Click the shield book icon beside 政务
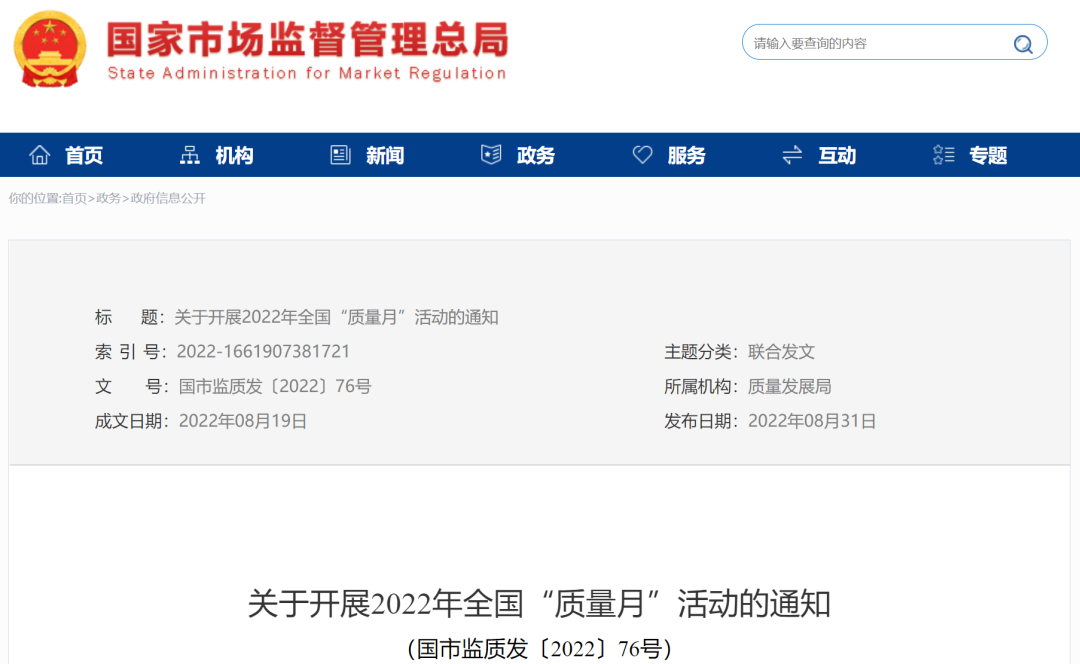This screenshot has width=1080, height=664. [x=491, y=155]
